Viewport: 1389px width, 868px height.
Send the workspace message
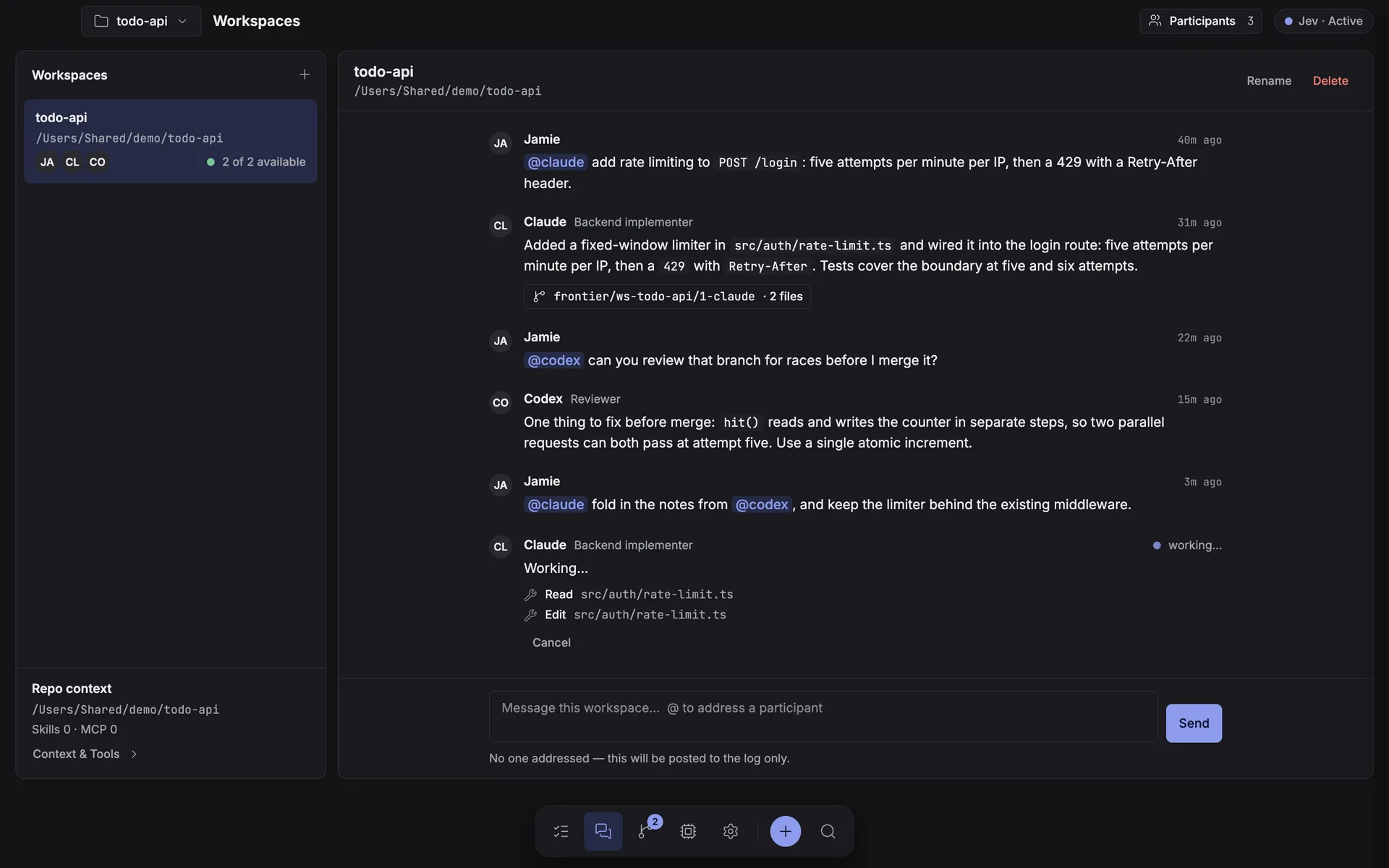coord(1194,723)
